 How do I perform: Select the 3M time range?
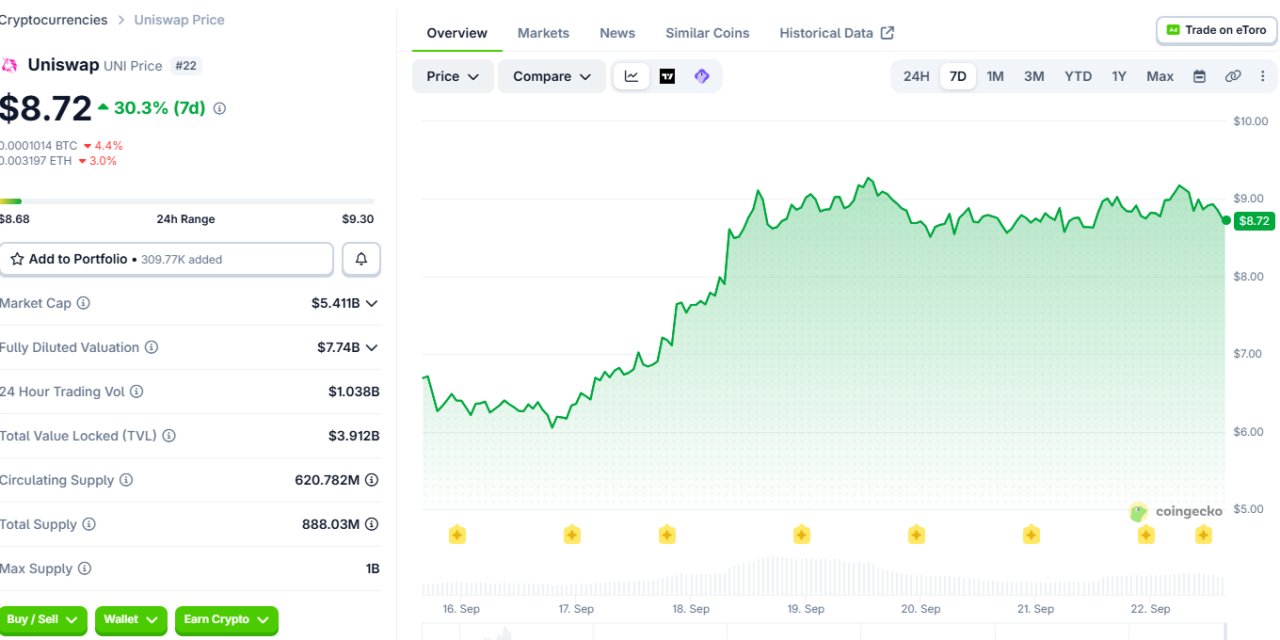click(1034, 76)
